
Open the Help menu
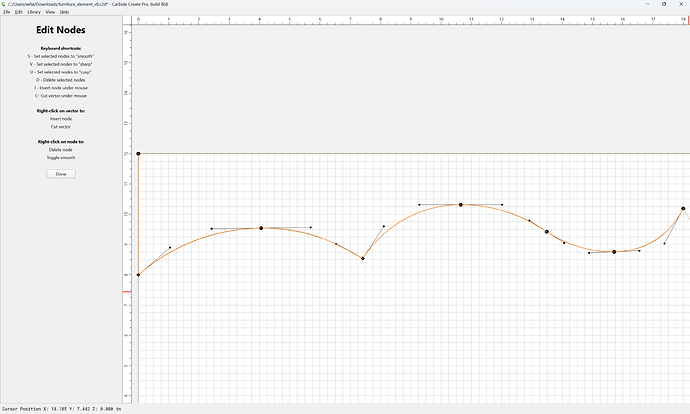(64, 12)
